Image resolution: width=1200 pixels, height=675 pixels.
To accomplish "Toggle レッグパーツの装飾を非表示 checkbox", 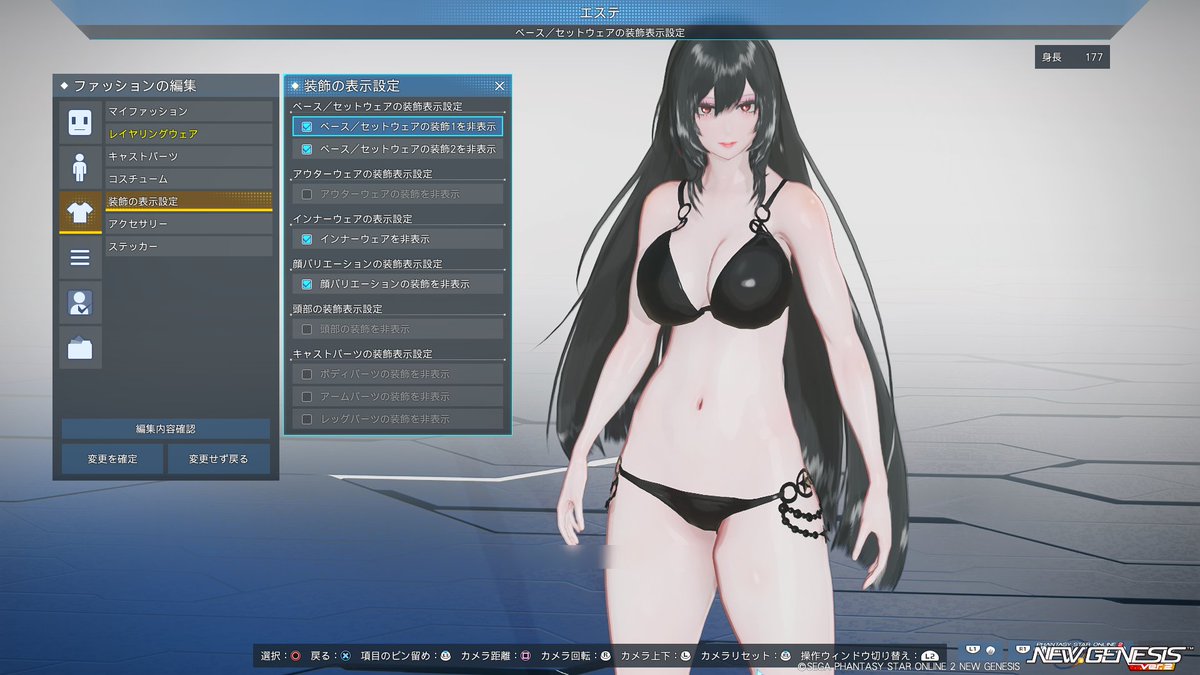I will point(307,419).
